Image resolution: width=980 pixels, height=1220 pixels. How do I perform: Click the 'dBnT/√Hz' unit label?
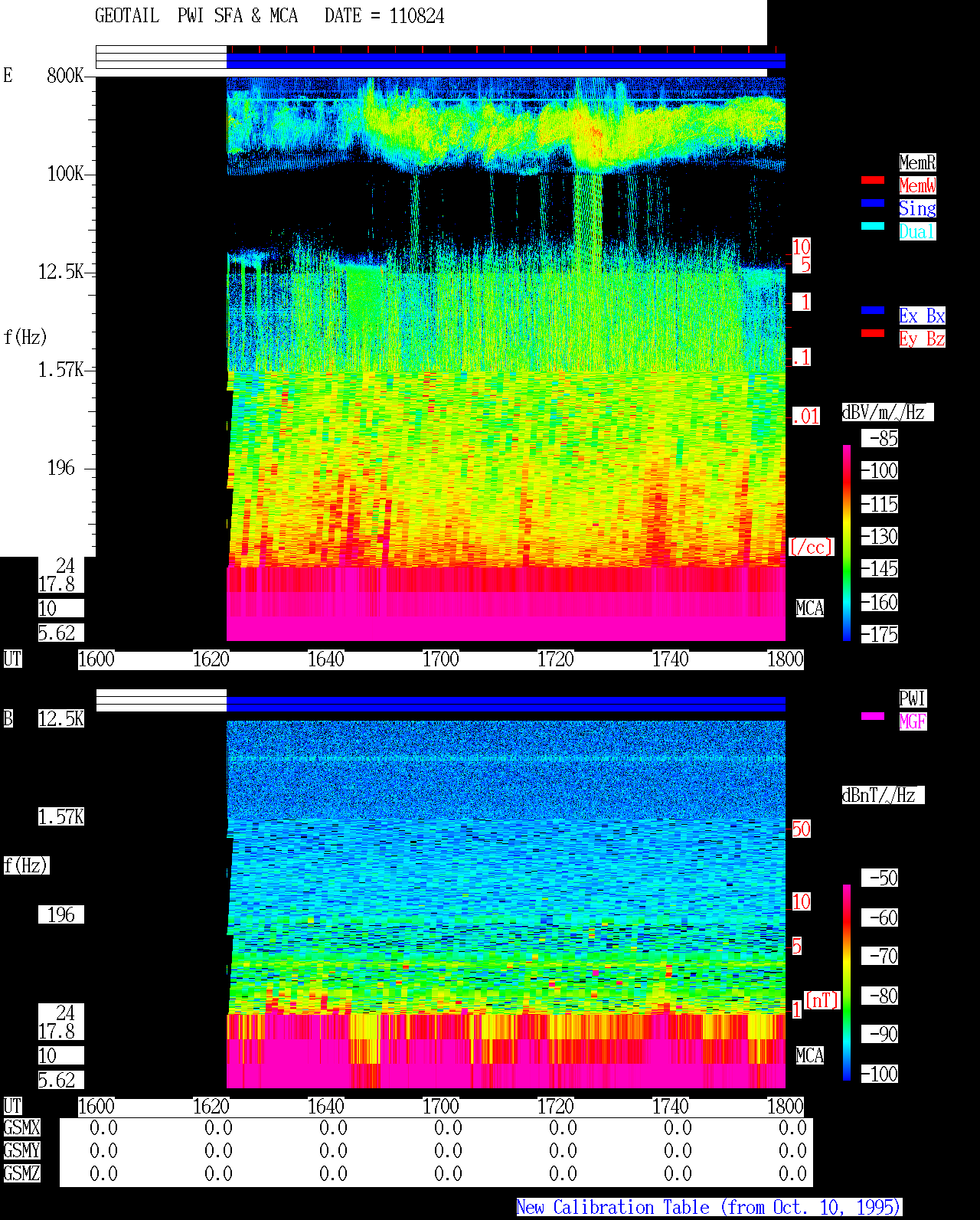(883, 795)
